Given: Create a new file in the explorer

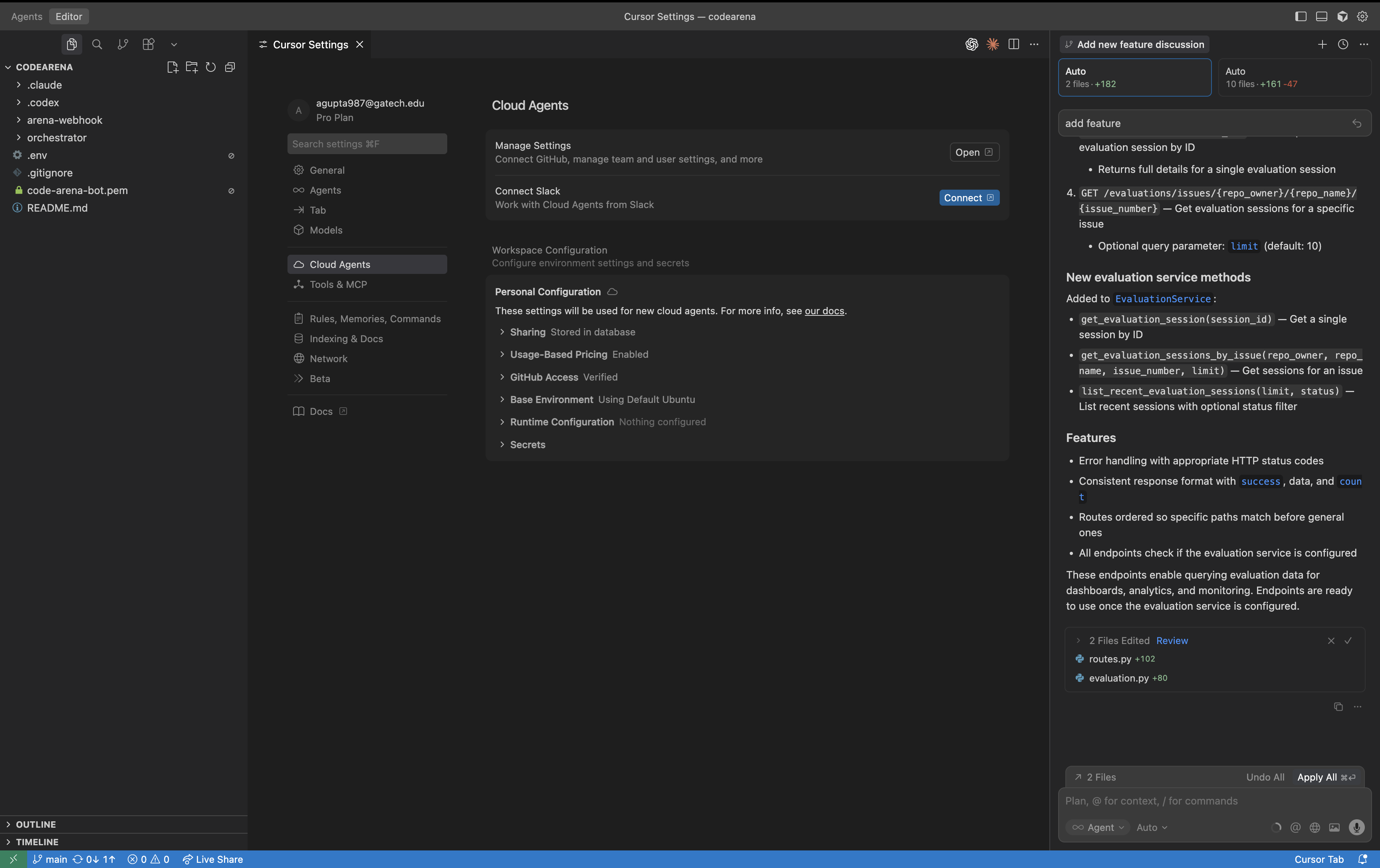Looking at the screenshot, I should (173, 67).
